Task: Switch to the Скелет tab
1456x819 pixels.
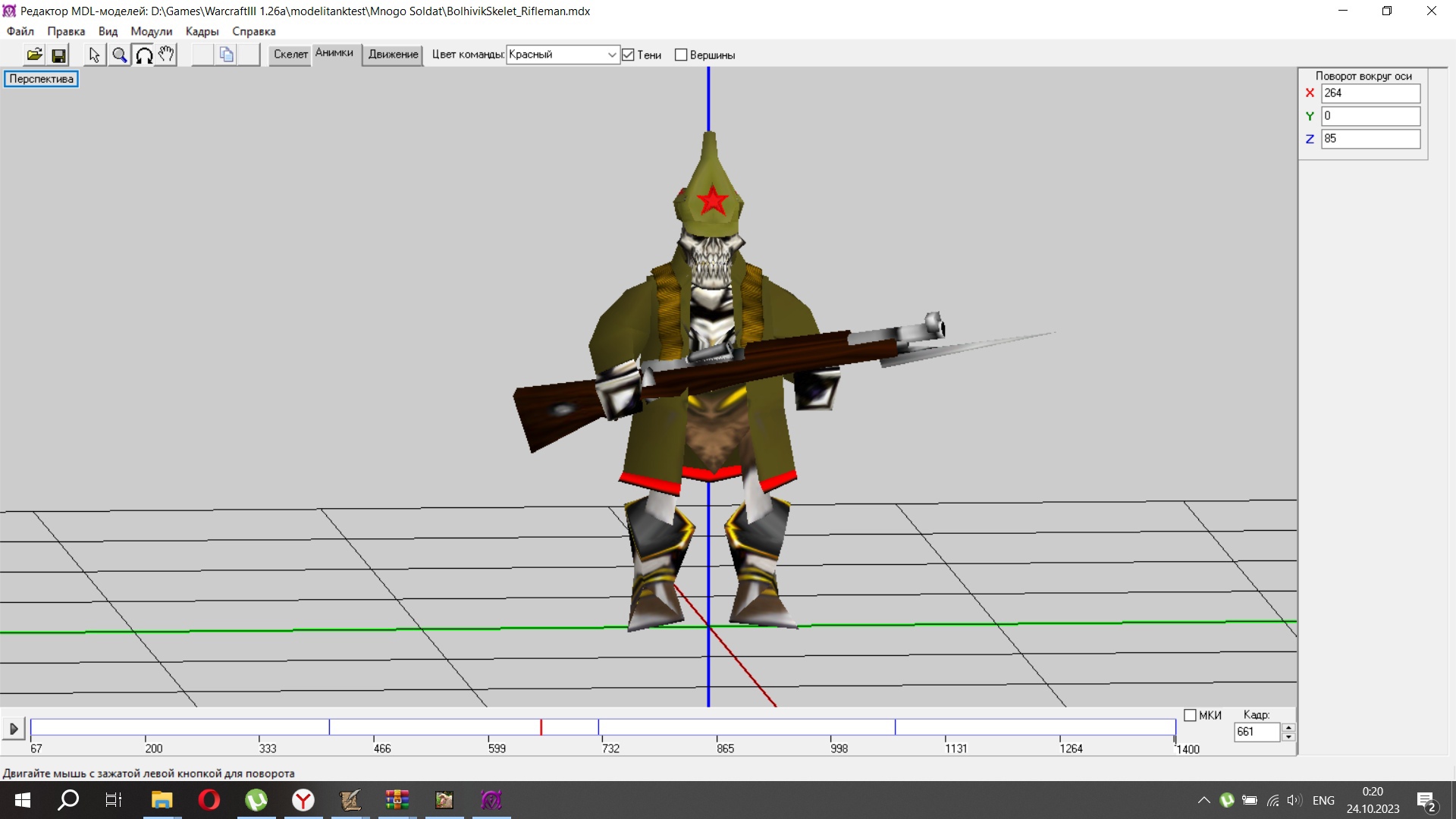Action: click(290, 55)
